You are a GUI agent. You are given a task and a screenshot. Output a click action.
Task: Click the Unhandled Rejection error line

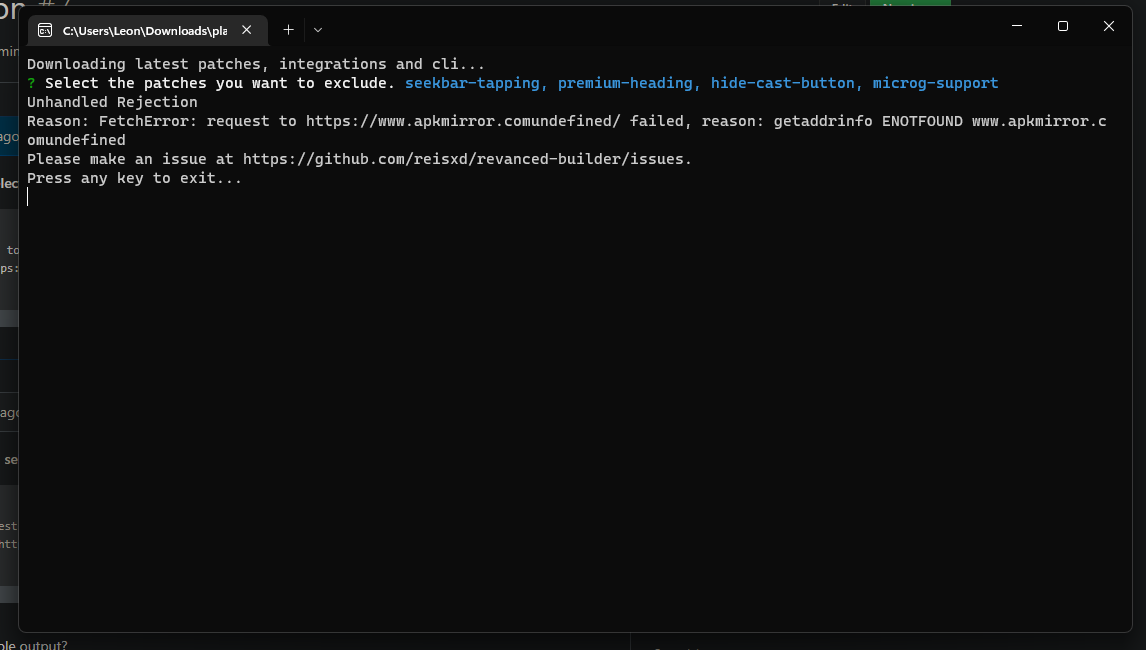tap(111, 101)
